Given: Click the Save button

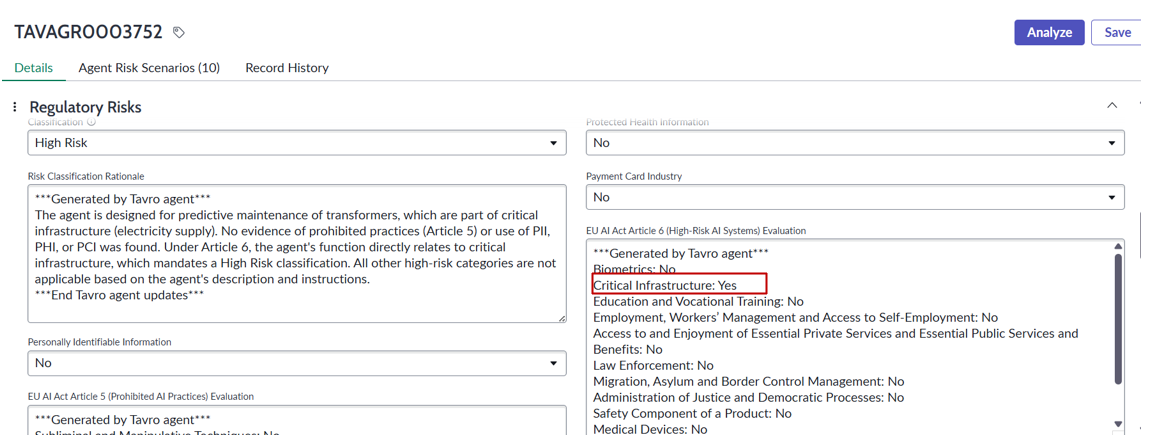Looking at the screenshot, I should coord(1117,33).
